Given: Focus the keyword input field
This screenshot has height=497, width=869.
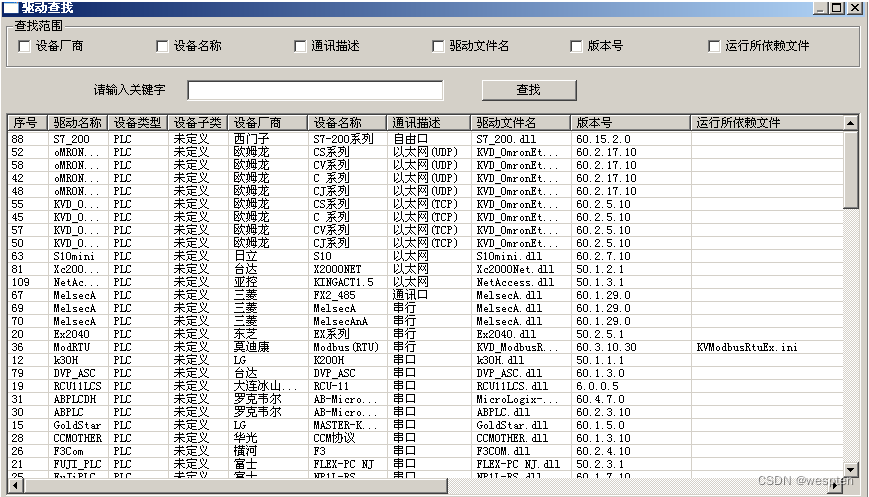Looking at the screenshot, I should coord(315,90).
